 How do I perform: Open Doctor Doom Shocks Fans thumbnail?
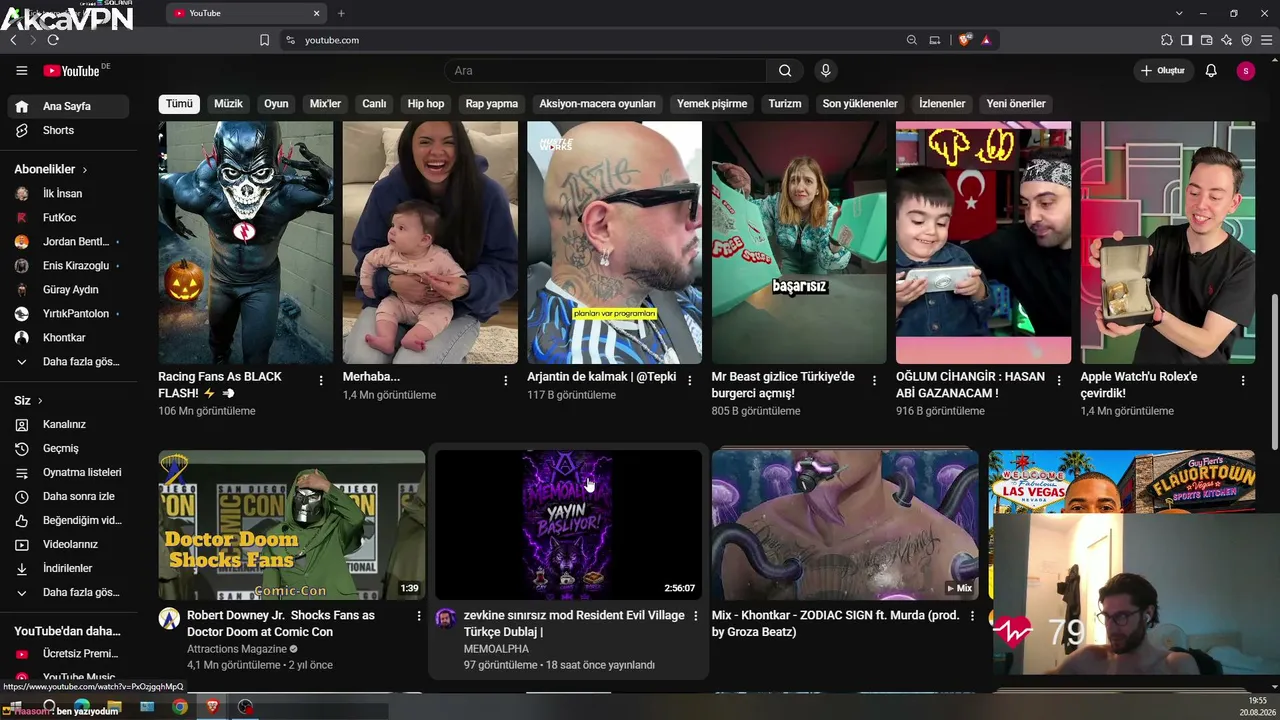[x=292, y=525]
